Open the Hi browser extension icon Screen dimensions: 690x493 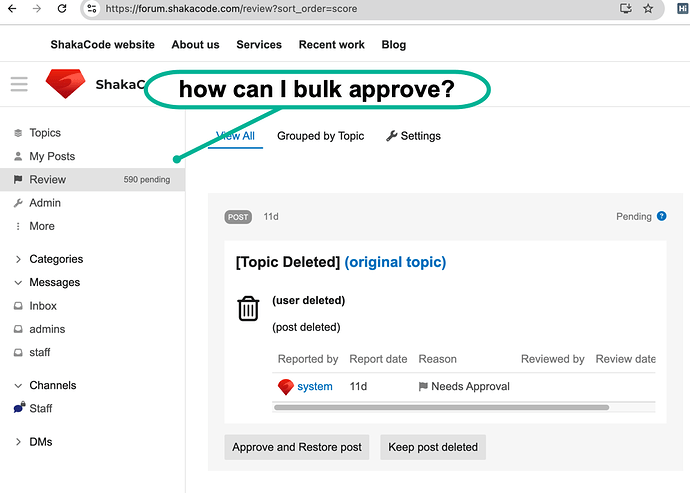click(x=683, y=8)
